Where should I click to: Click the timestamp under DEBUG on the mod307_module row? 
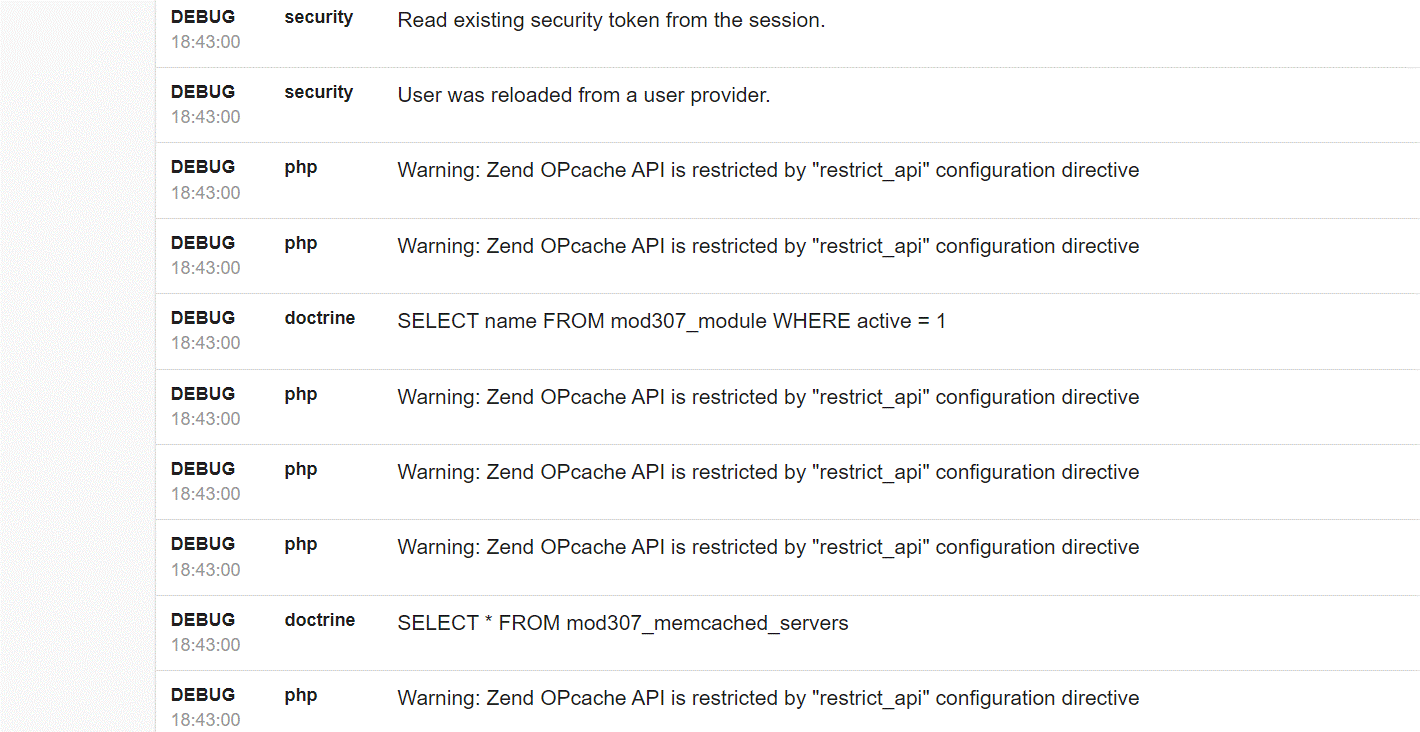coord(205,343)
